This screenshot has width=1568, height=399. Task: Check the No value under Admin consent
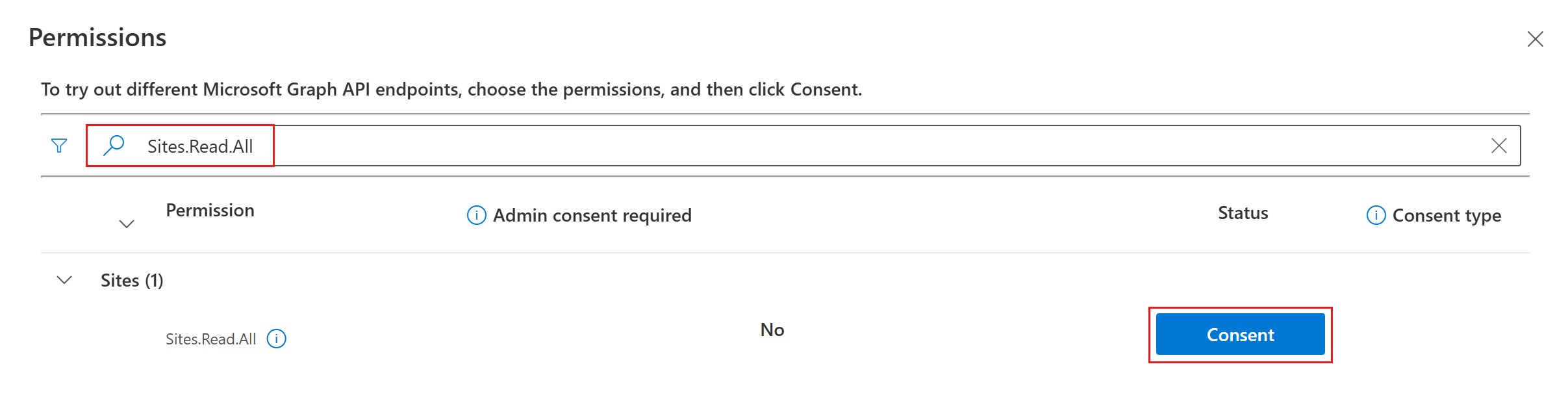(x=772, y=329)
